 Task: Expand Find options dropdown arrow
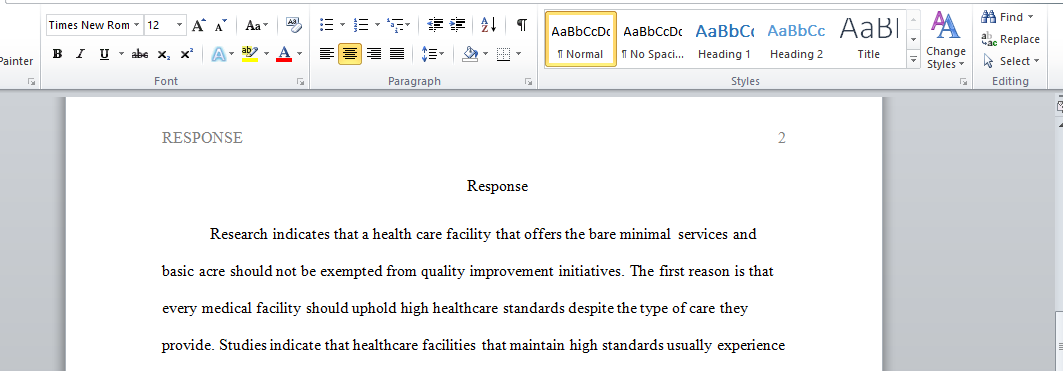[1030, 17]
